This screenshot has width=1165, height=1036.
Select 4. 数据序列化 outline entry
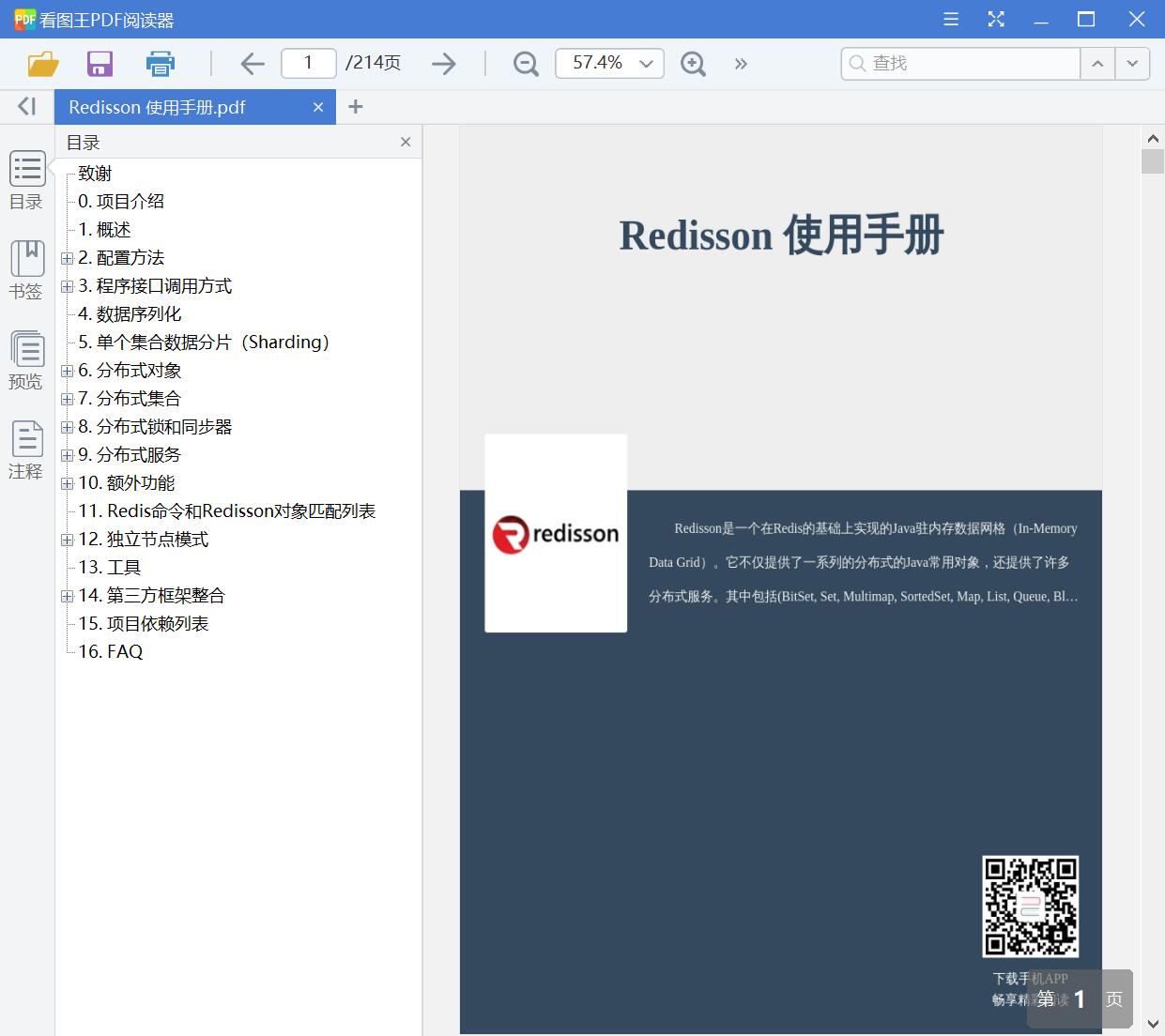click(130, 314)
